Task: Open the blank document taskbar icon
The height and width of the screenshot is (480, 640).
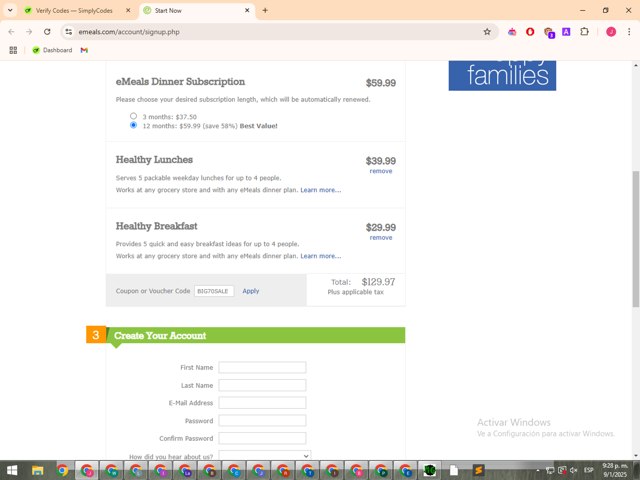Action: click(454, 470)
